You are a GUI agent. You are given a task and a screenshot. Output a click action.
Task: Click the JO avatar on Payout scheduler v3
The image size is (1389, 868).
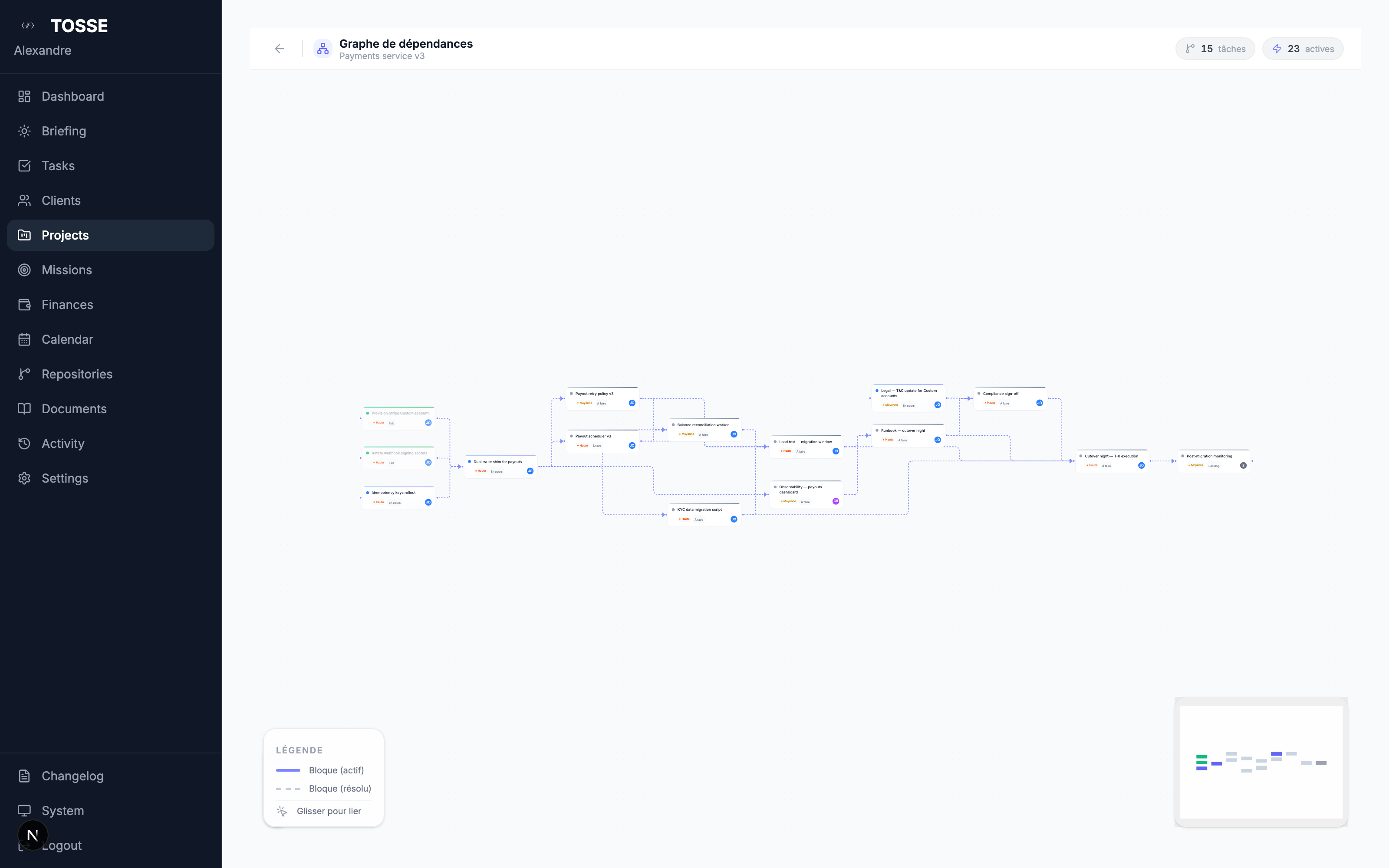tap(632, 445)
